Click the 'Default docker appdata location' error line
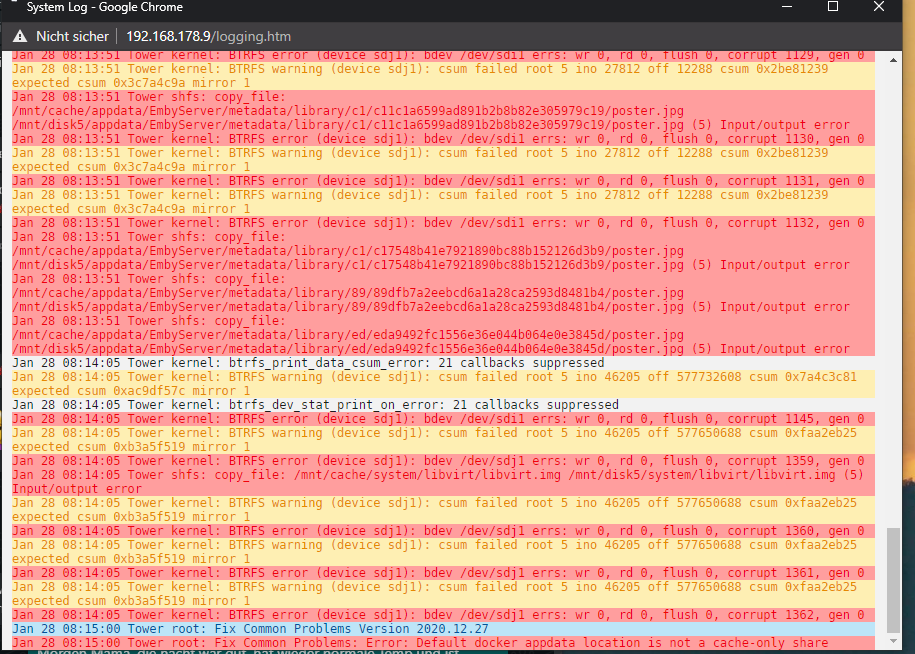 (443, 643)
